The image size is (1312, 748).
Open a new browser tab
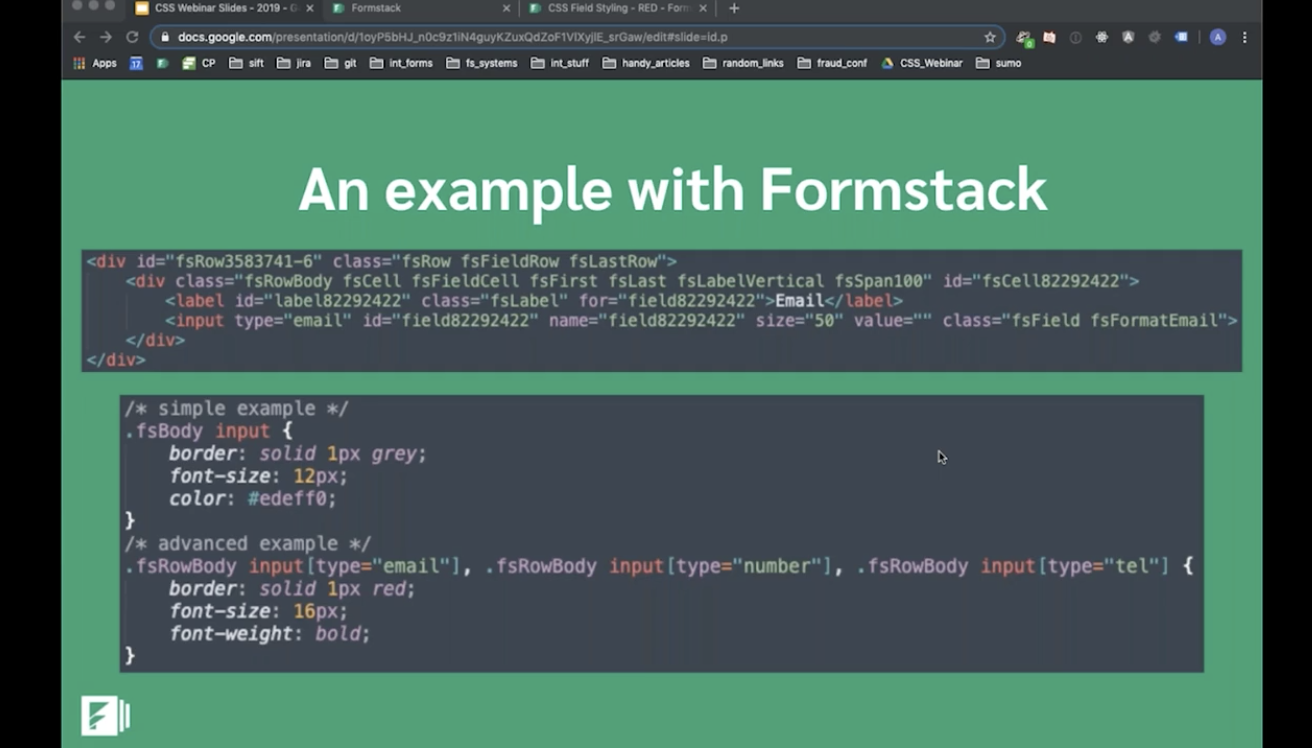pyautogui.click(x=734, y=8)
